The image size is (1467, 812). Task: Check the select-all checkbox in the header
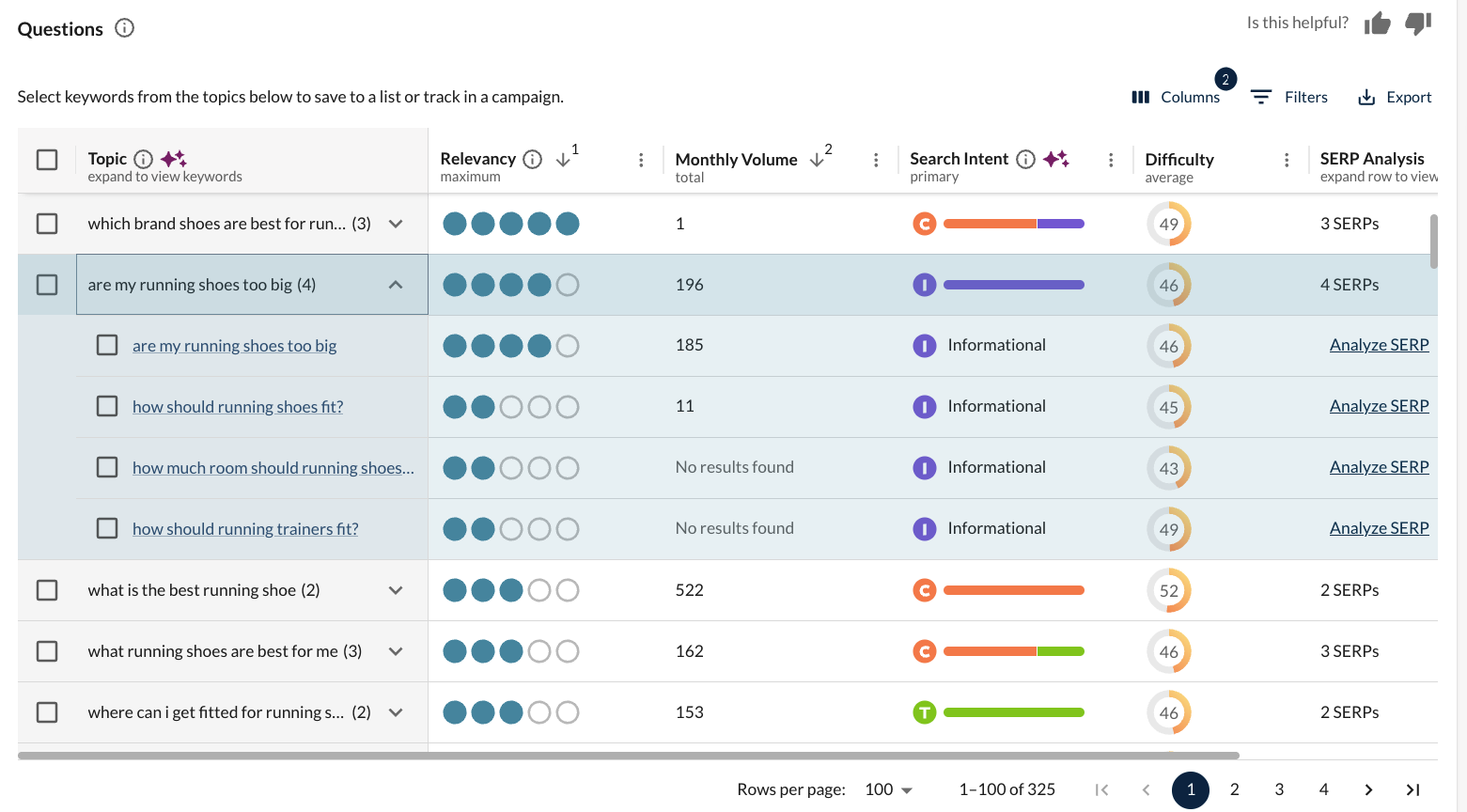[x=46, y=159]
